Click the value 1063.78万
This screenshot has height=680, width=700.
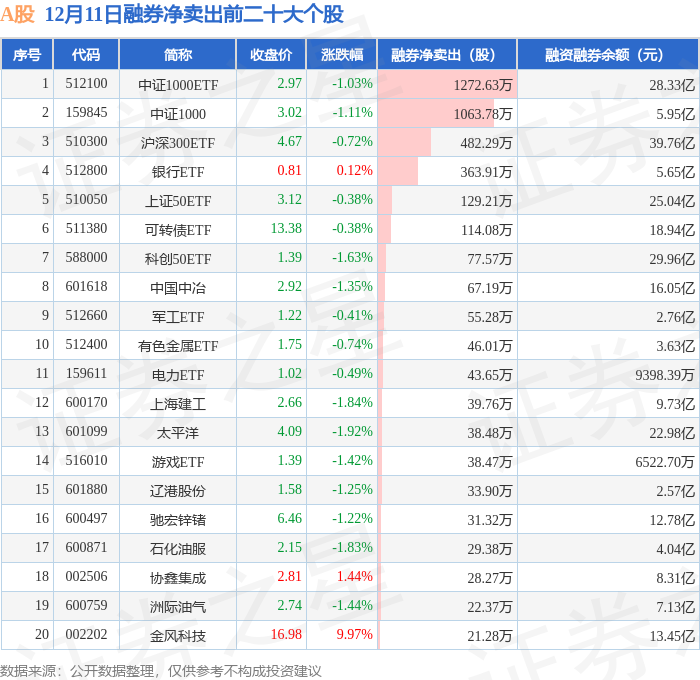(x=483, y=114)
